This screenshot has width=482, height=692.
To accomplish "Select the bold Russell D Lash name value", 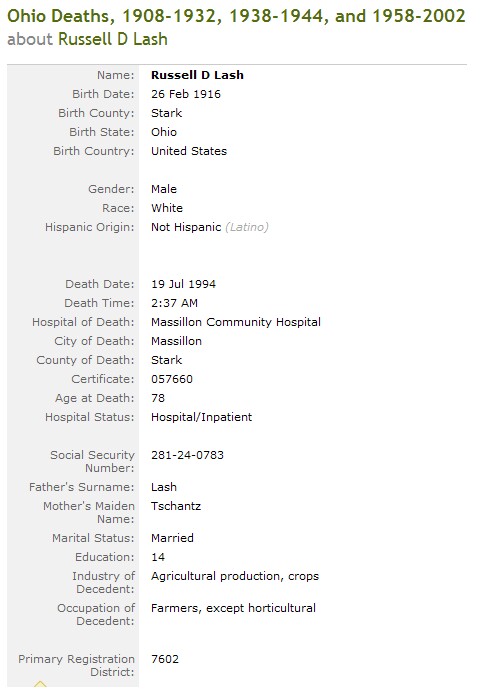I will (197, 75).
